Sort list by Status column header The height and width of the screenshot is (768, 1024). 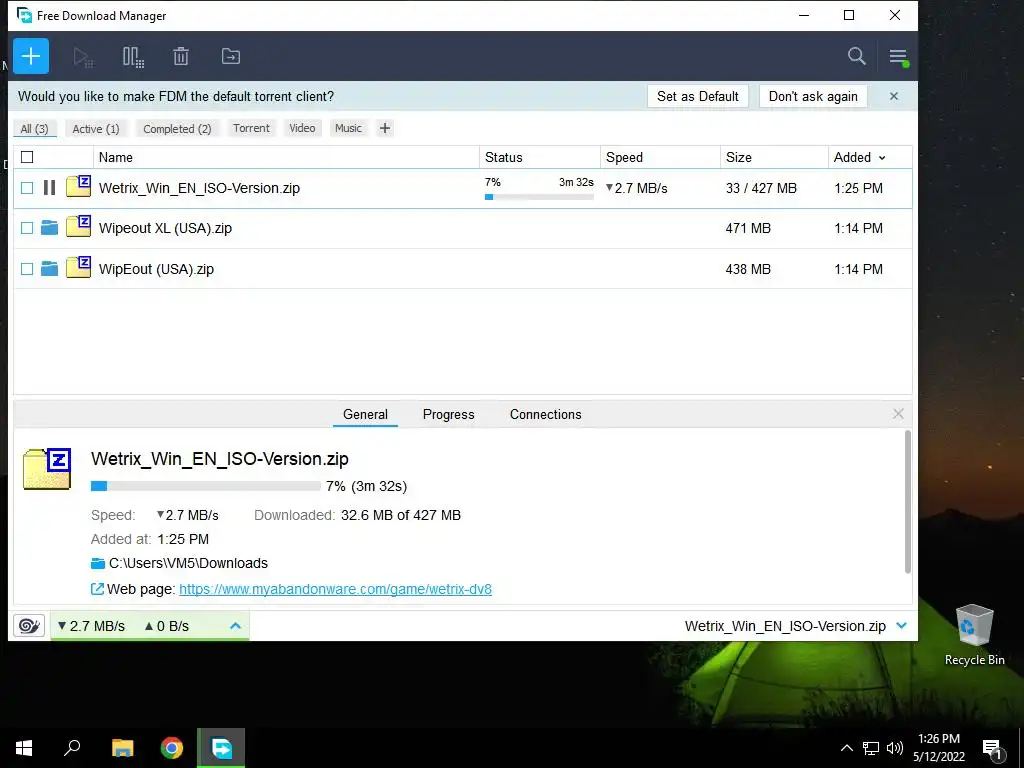click(x=540, y=157)
